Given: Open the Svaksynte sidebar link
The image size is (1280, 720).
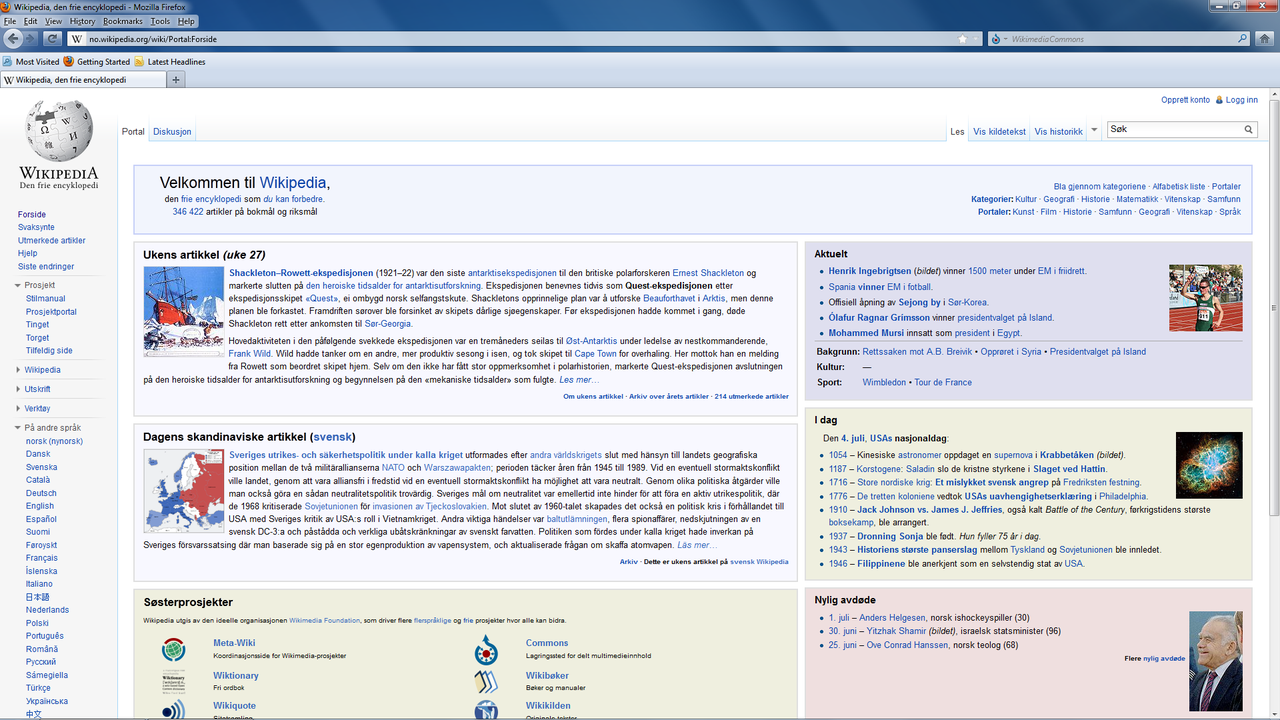Looking at the screenshot, I should 36,228.
